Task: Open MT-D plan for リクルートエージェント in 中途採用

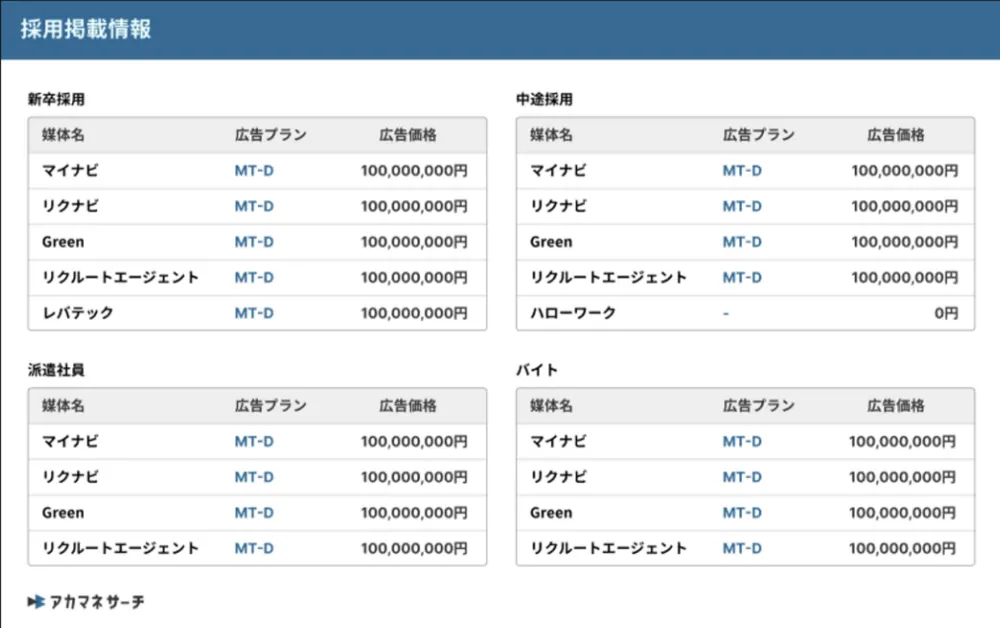Action: pyautogui.click(x=742, y=278)
